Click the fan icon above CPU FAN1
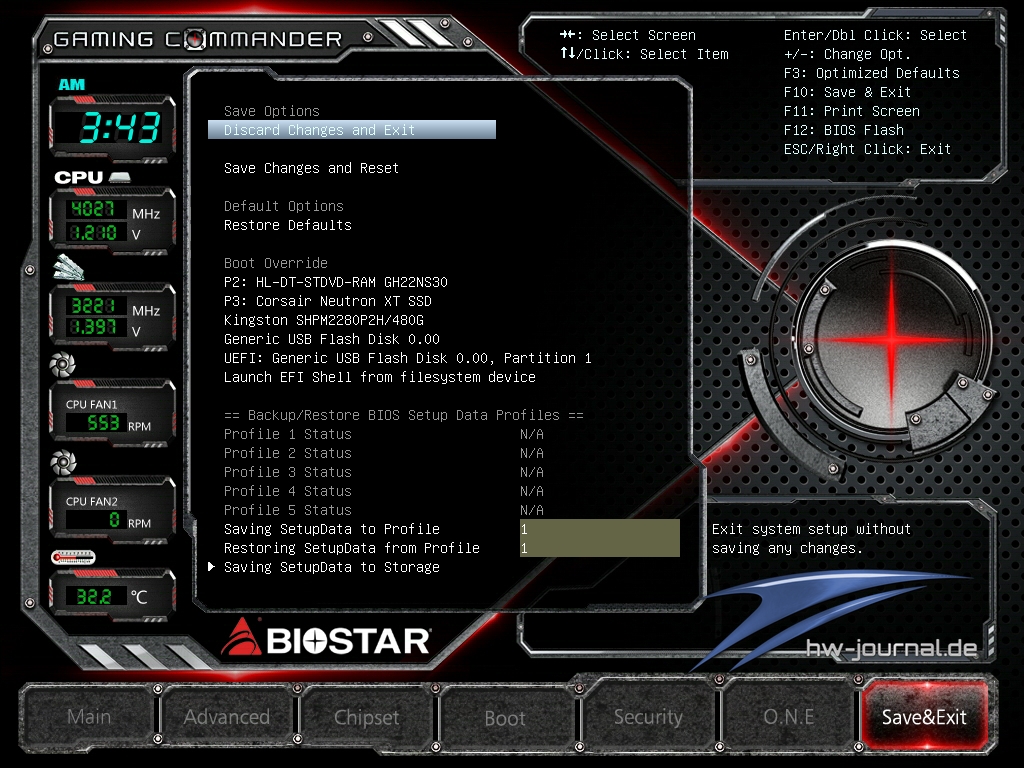The image size is (1024, 768). click(63, 364)
